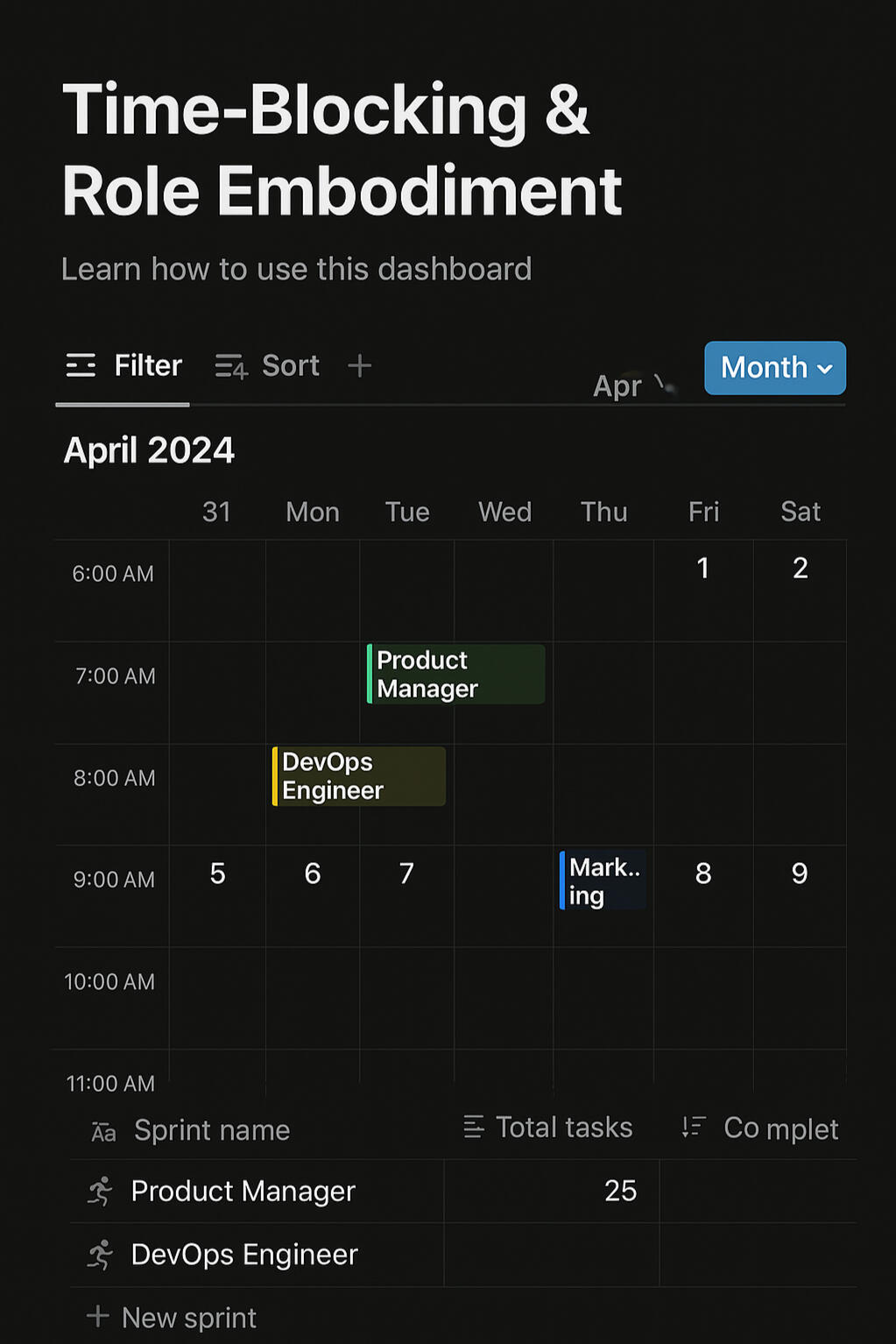Click the Filter lines icon
This screenshot has width=896, height=1344.
coord(81,365)
